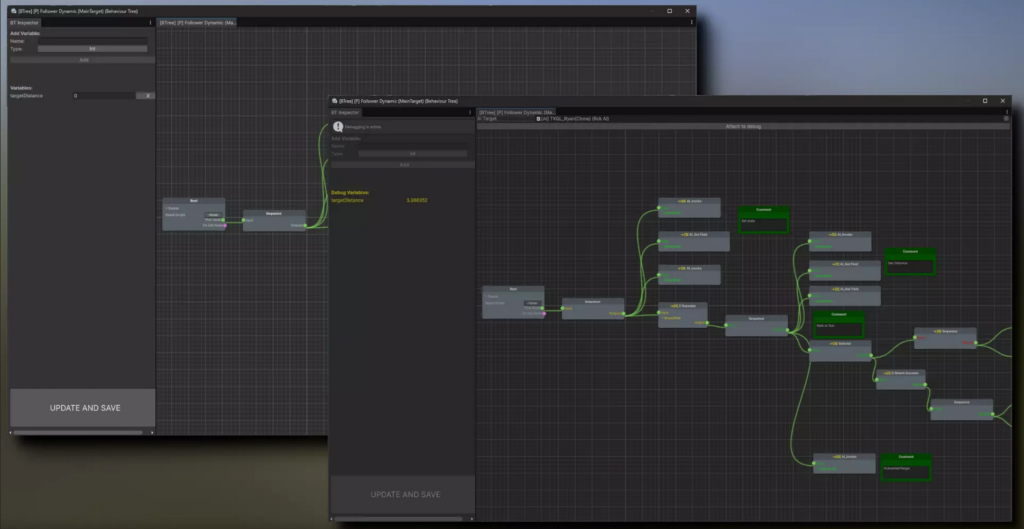The image size is (1024, 529).
Task: Click the Behaviour Tree icon in back window title bar
Action: click(x=15, y=11)
